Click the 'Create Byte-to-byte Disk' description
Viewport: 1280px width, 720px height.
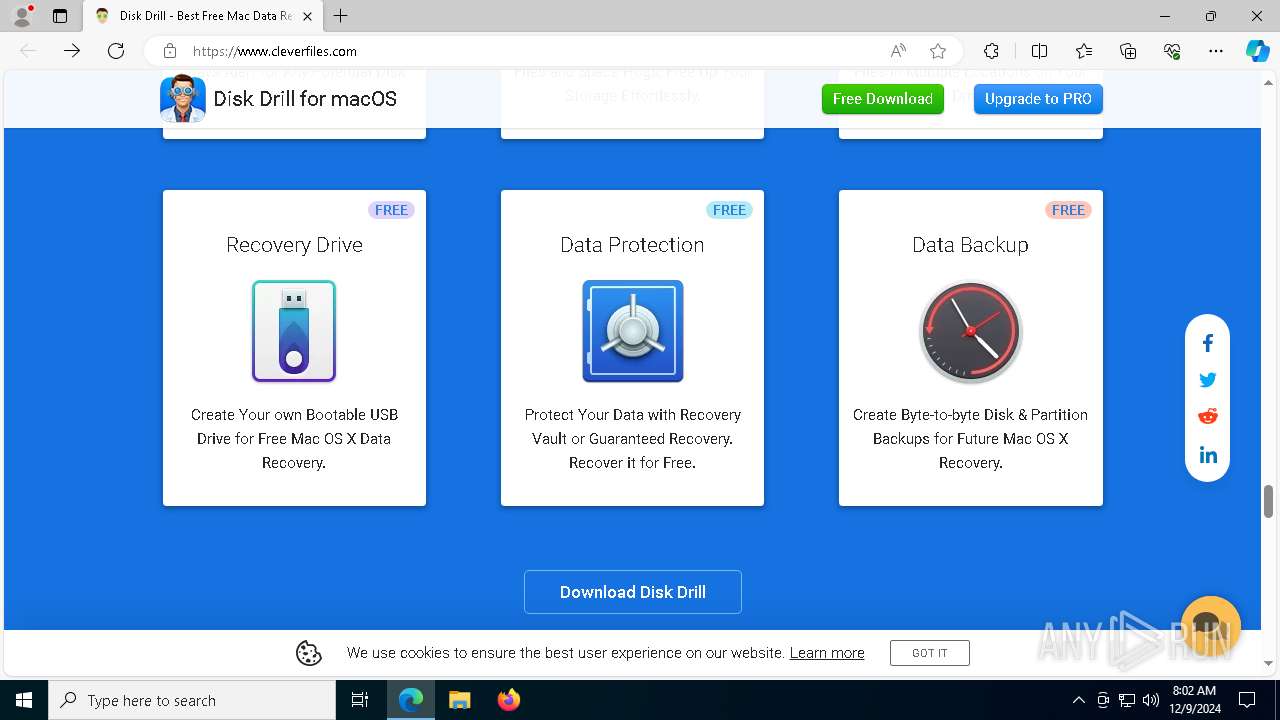pyautogui.click(x=970, y=439)
